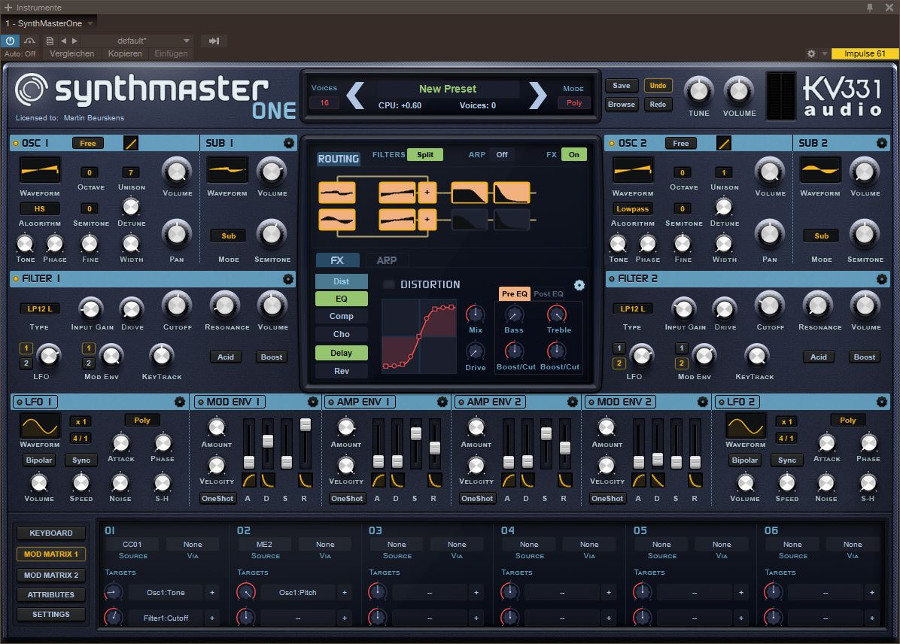Go to the next preset arrow
The height and width of the screenshot is (644, 900).
tap(538, 95)
